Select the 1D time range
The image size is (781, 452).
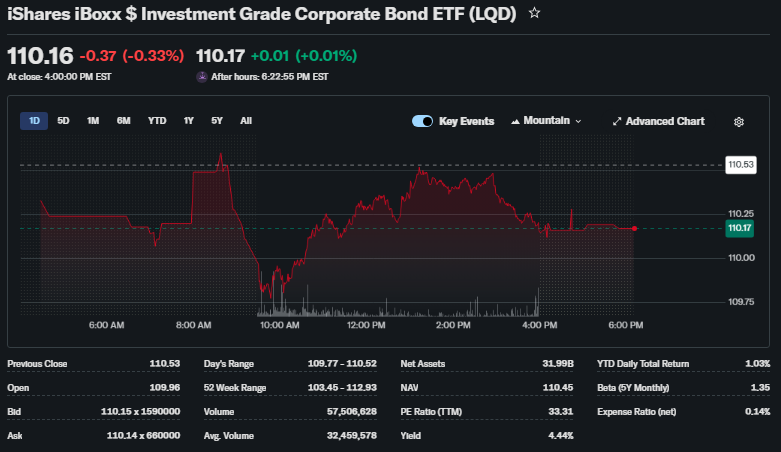[34, 121]
